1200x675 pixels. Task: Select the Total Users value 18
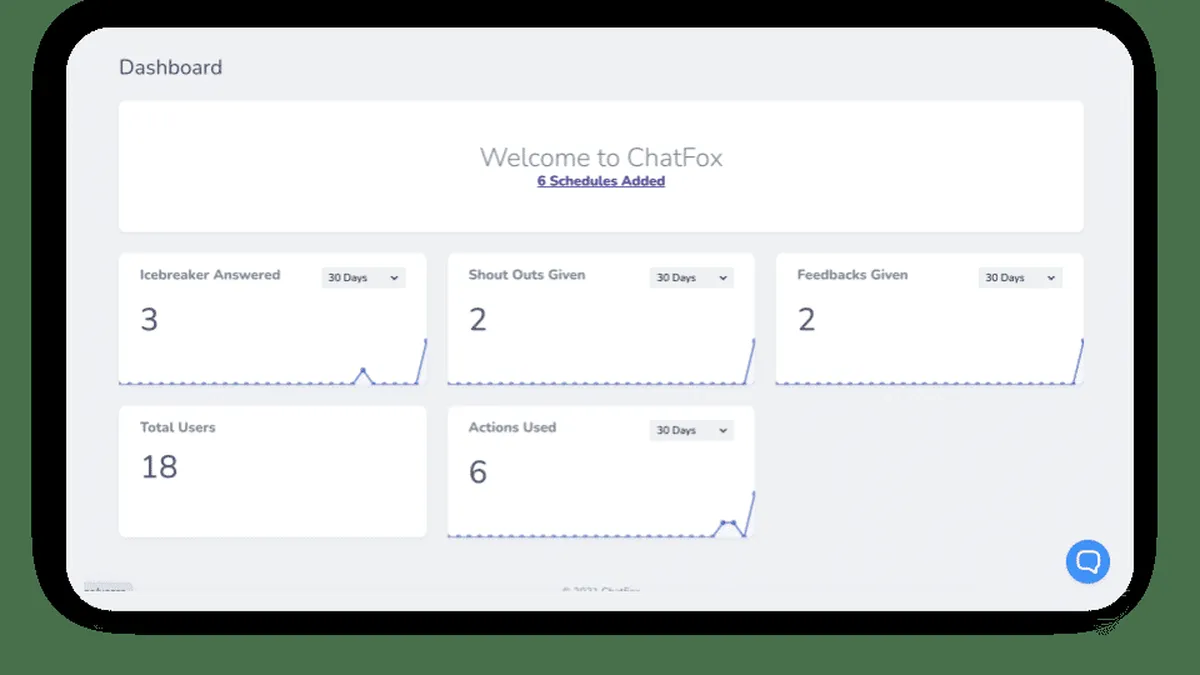click(x=159, y=466)
